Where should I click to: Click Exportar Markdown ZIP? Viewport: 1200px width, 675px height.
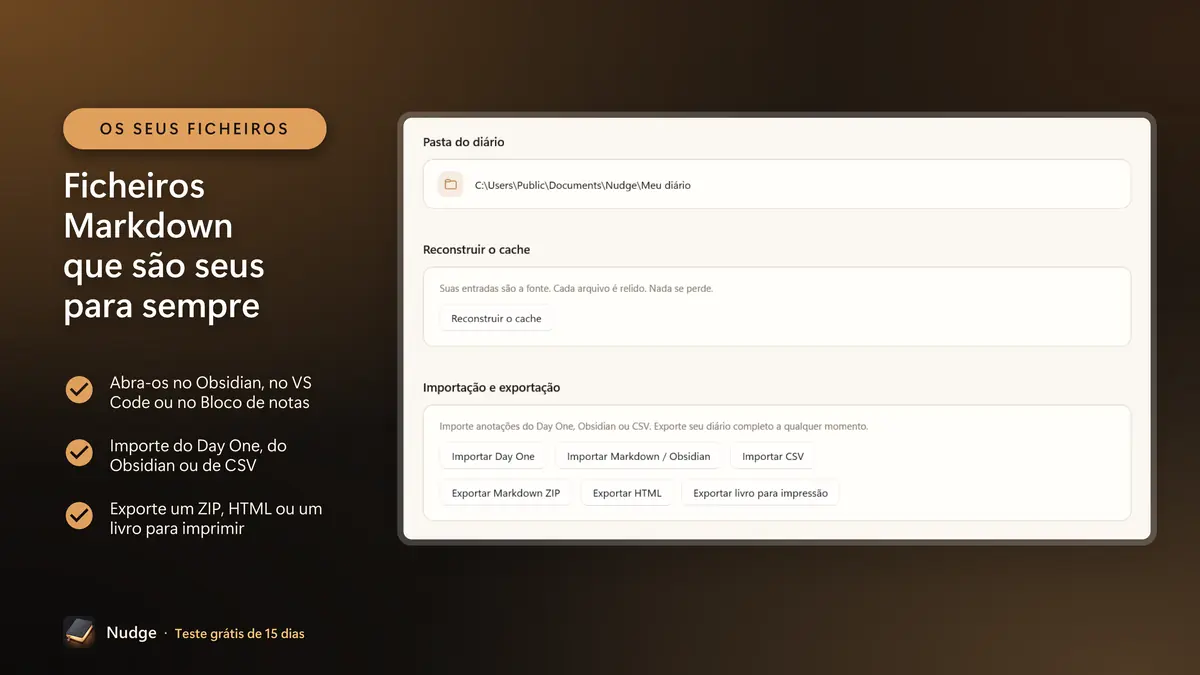point(506,493)
